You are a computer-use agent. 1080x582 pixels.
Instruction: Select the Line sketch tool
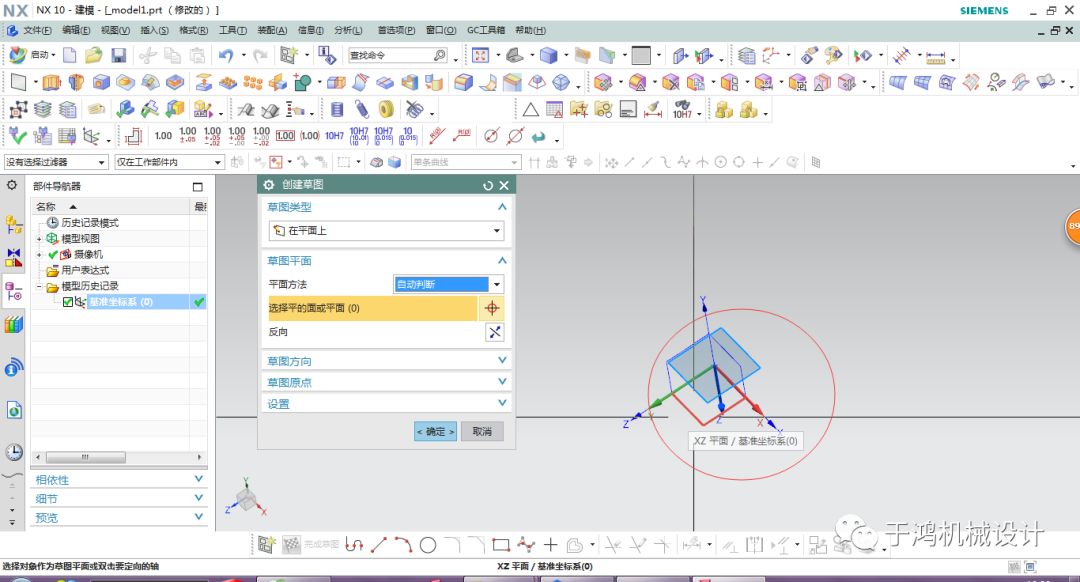[x=380, y=545]
